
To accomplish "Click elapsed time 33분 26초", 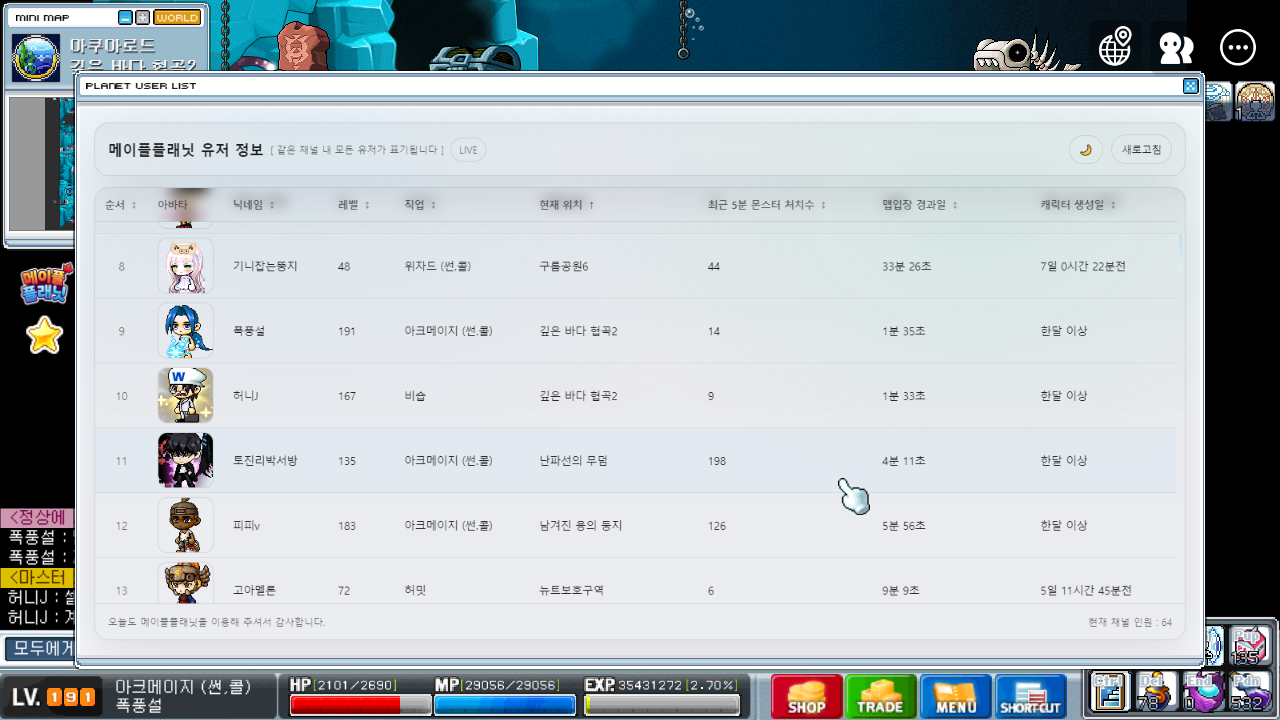I will (x=907, y=267).
